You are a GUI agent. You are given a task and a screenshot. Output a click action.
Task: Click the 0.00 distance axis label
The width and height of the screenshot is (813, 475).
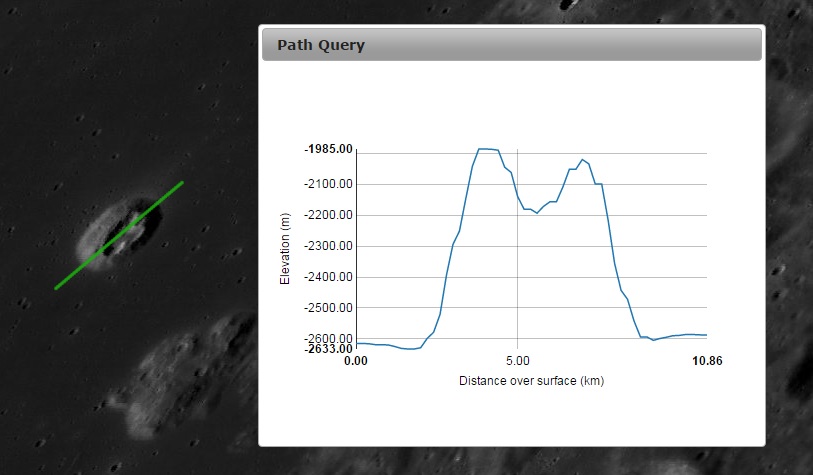coord(356,361)
